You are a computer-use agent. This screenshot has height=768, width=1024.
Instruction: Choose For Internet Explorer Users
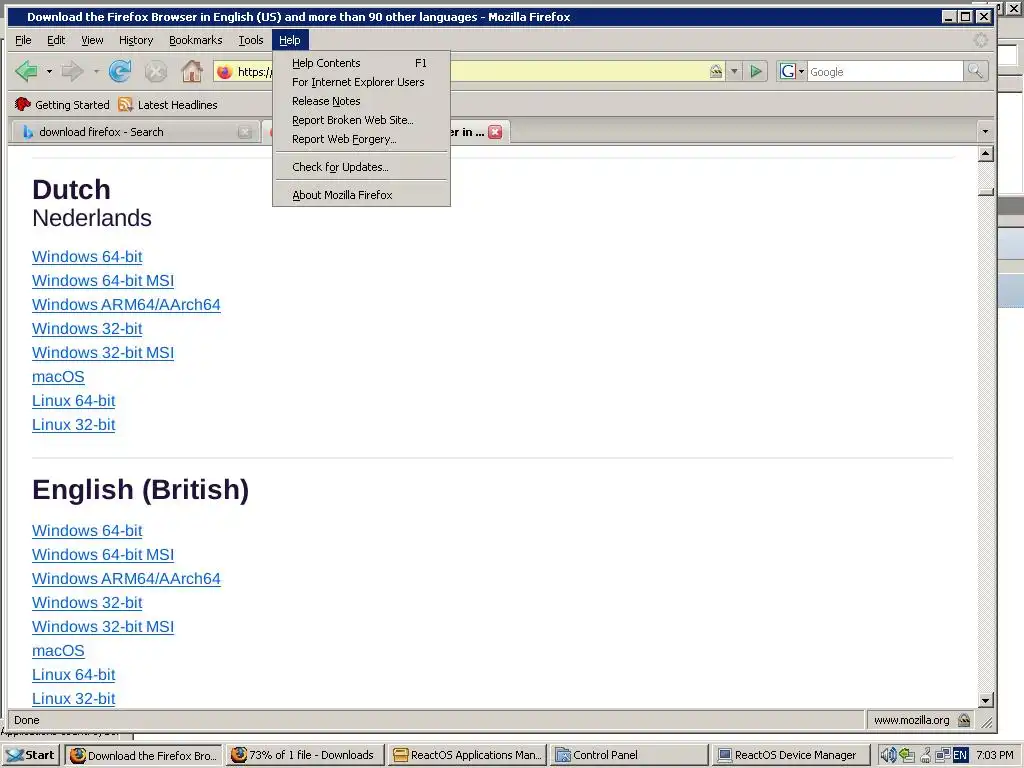click(361, 82)
